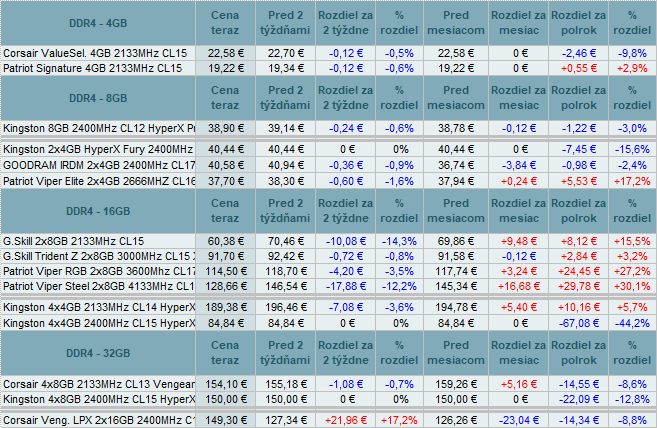Click Cena teraz header in DDR4 - 4GB section
This screenshot has width=657, height=428.
pyautogui.click(x=225, y=23)
